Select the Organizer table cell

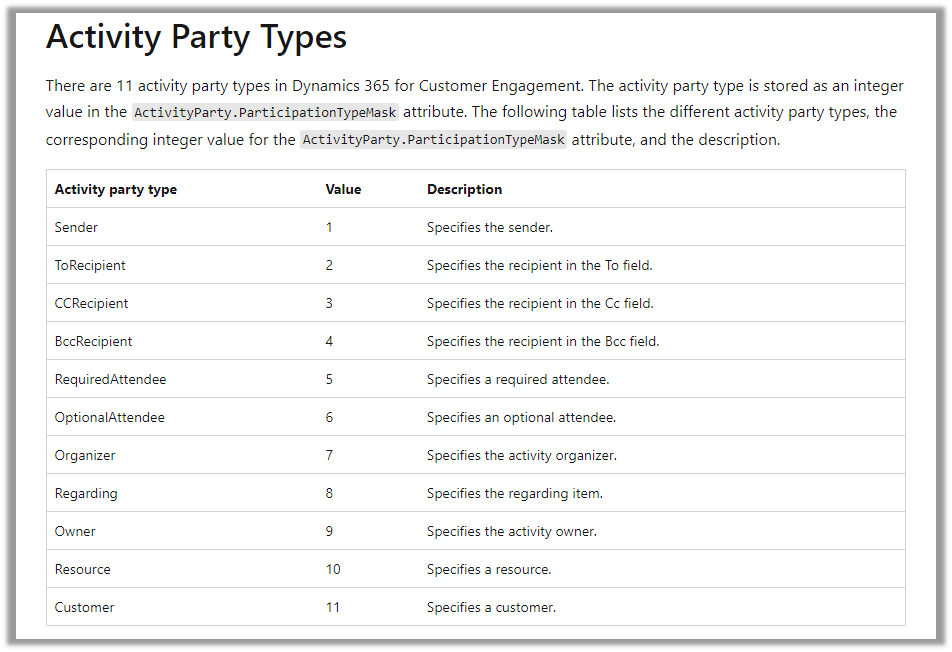pos(85,455)
